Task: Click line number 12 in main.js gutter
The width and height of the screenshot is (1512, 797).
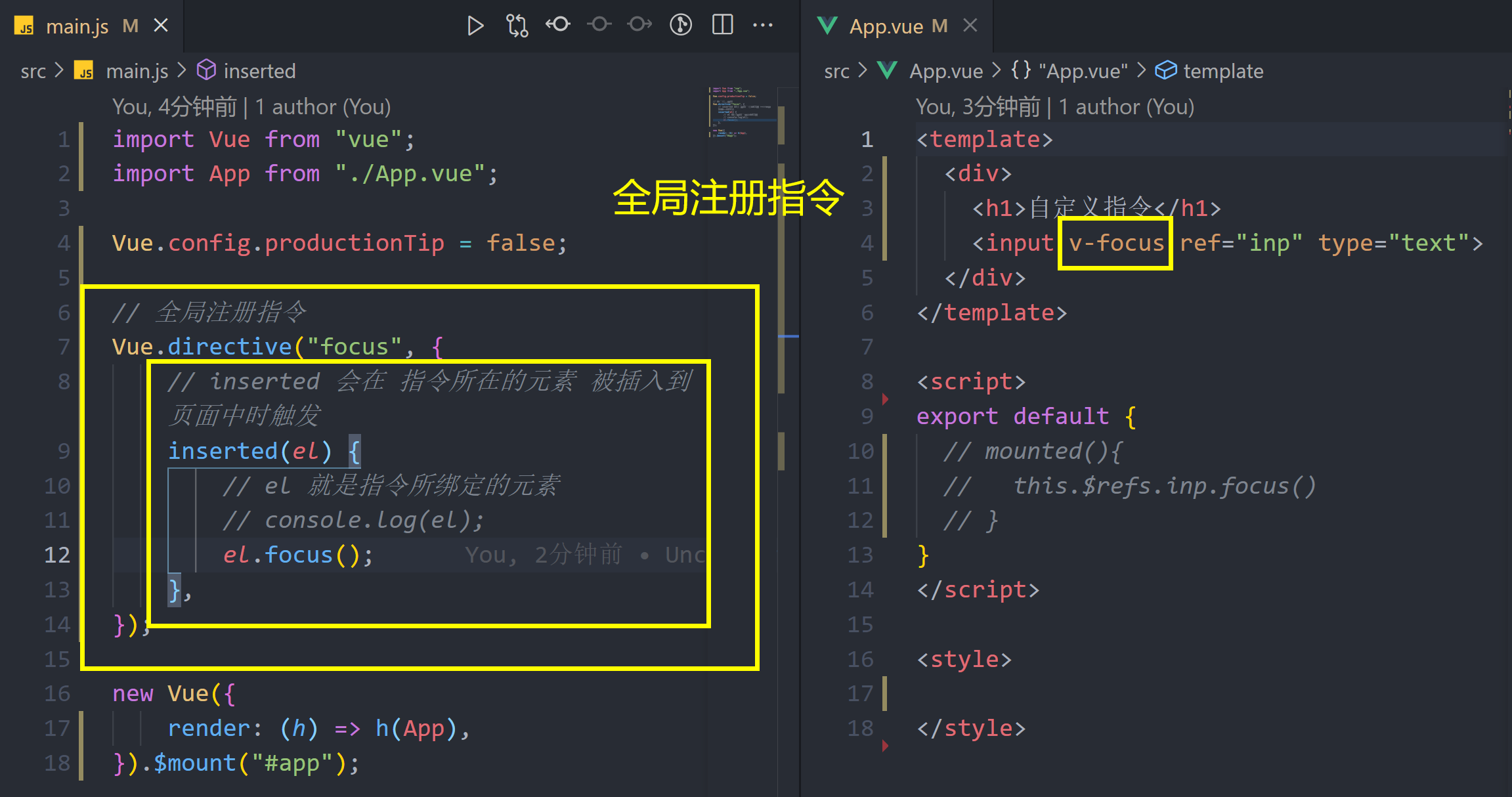Action: click(x=57, y=555)
